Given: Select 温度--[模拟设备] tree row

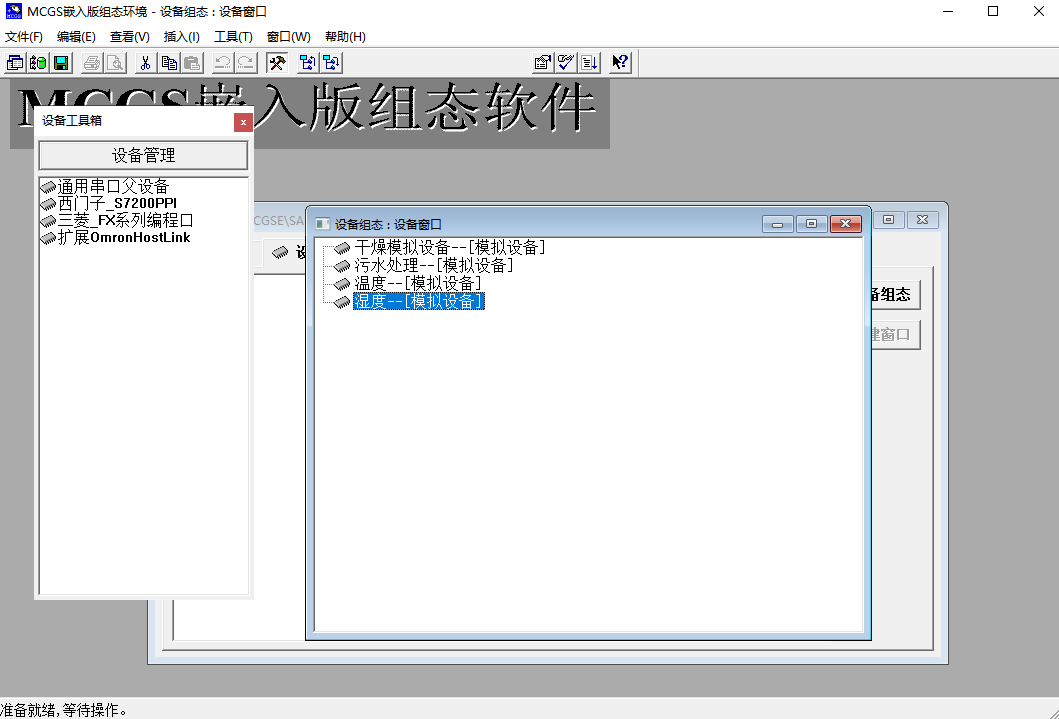Looking at the screenshot, I should [x=418, y=284].
